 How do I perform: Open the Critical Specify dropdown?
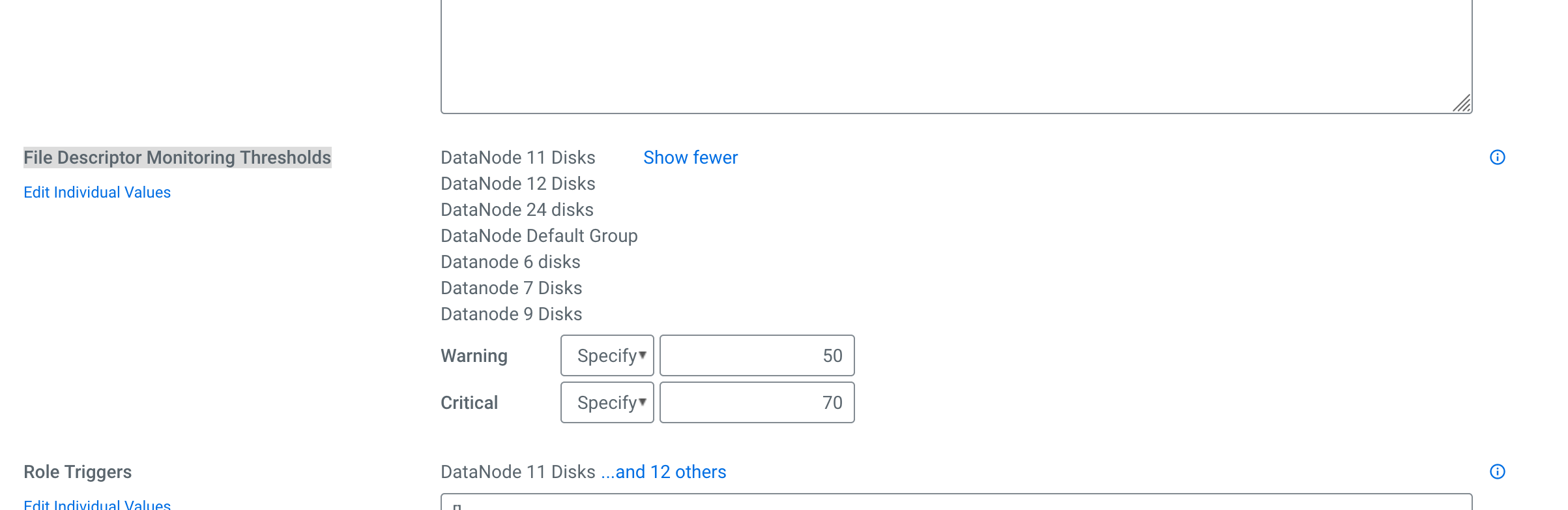(x=606, y=402)
